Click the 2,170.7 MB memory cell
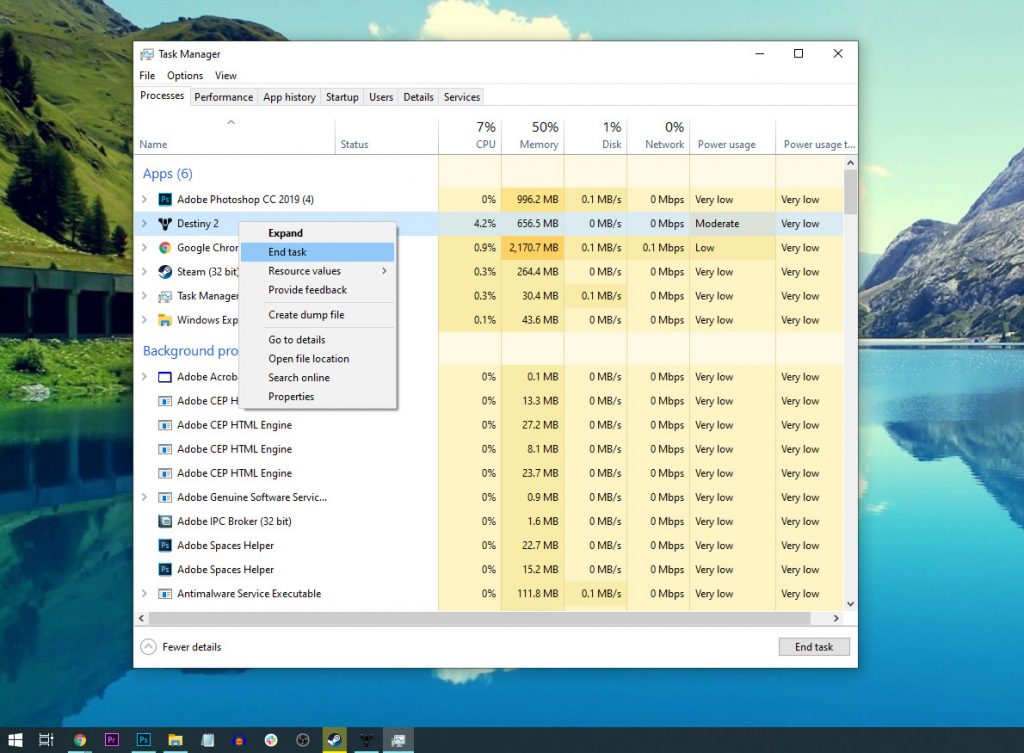The height and width of the screenshot is (753, 1024). [x=534, y=248]
